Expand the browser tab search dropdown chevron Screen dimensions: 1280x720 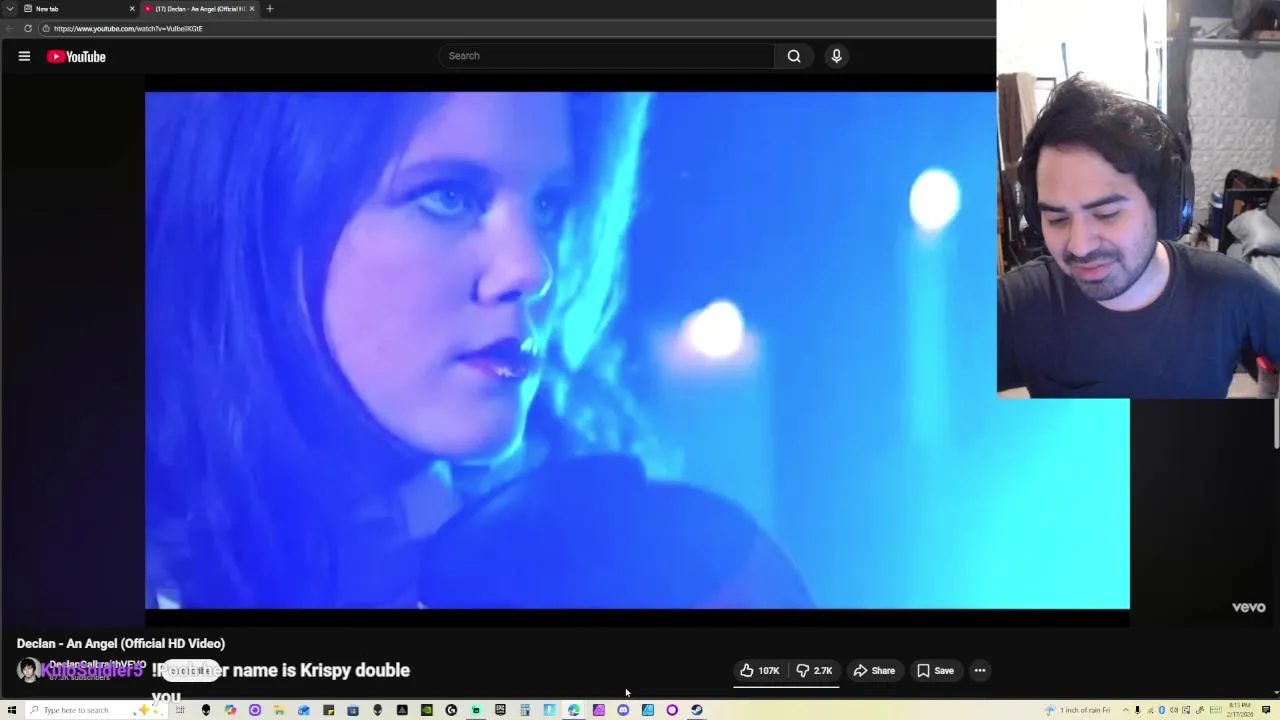9,9
